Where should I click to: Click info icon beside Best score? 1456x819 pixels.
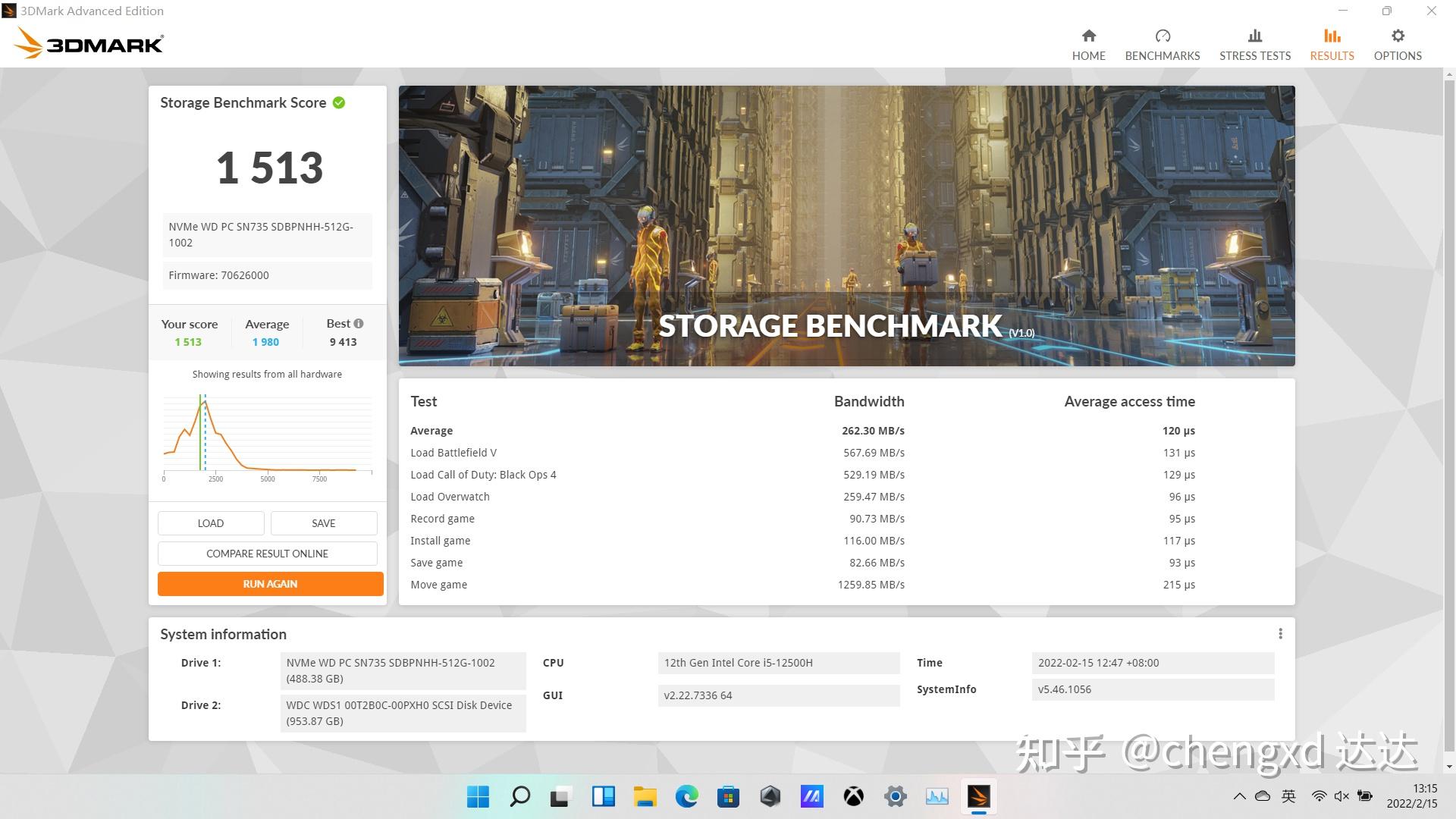359,324
